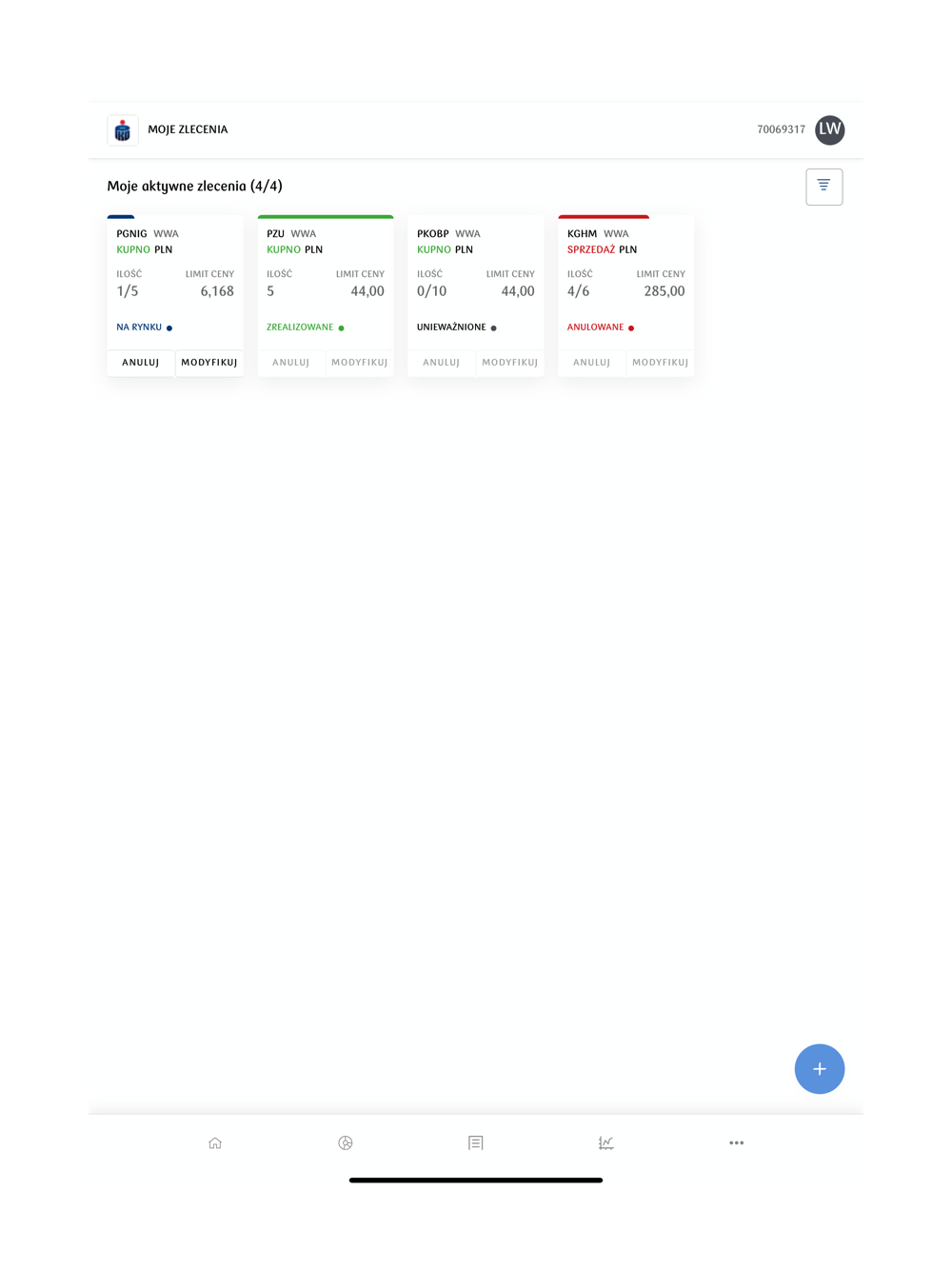Open the orders filter icon button
952x1270 pixels.
[x=824, y=187]
